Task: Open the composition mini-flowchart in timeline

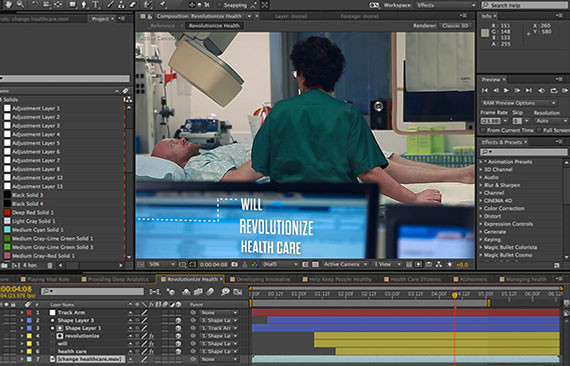Action: coord(155,291)
